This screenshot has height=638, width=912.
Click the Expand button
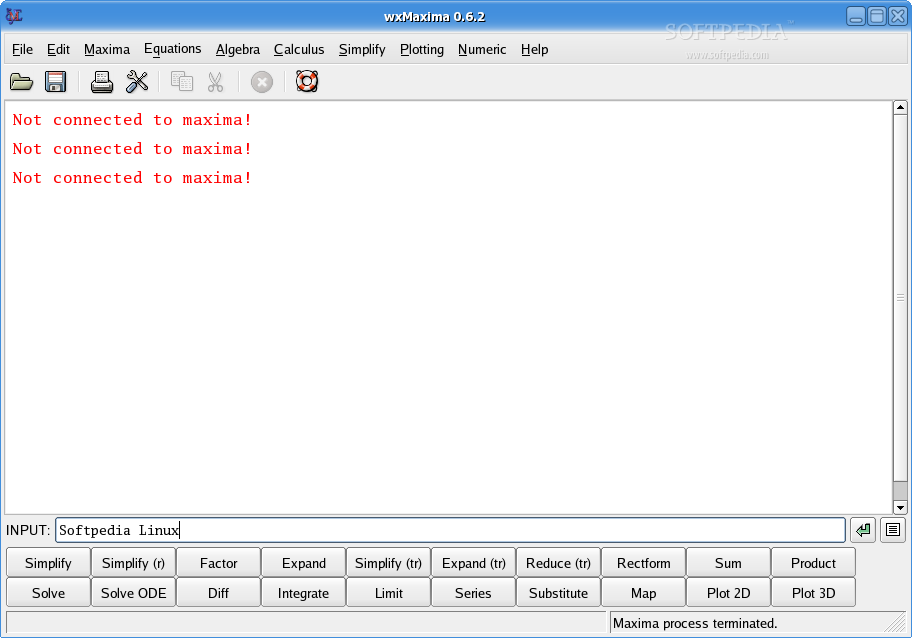tap(304, 563)
